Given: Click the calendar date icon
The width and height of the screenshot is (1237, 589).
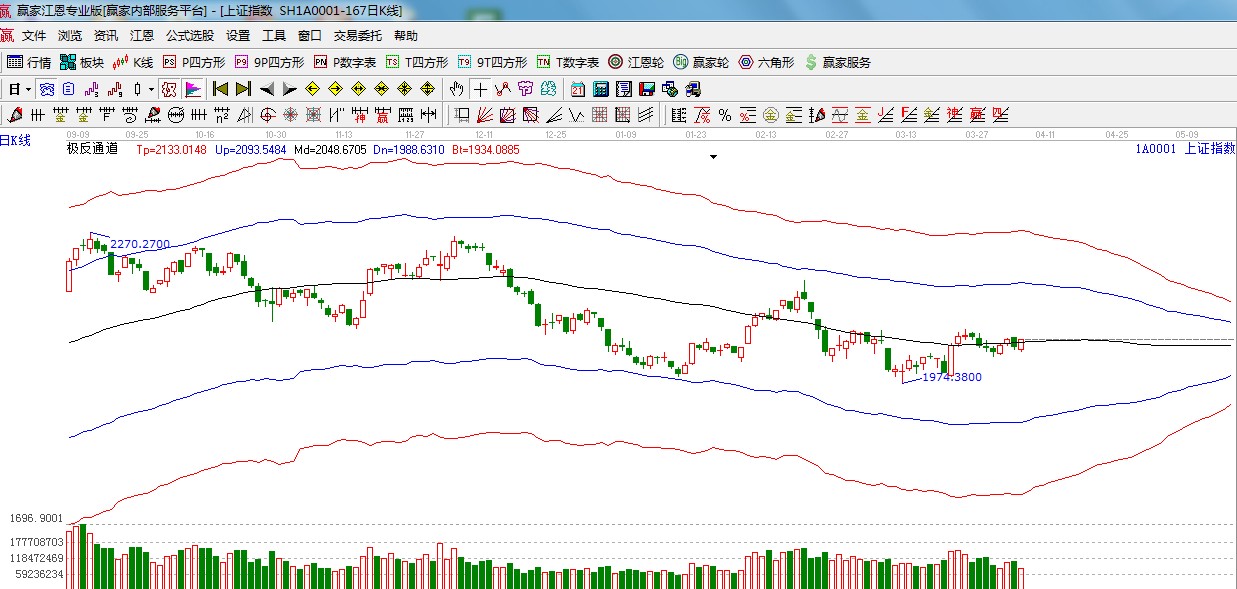Looking at the screenshot, I should pos(578,89).
